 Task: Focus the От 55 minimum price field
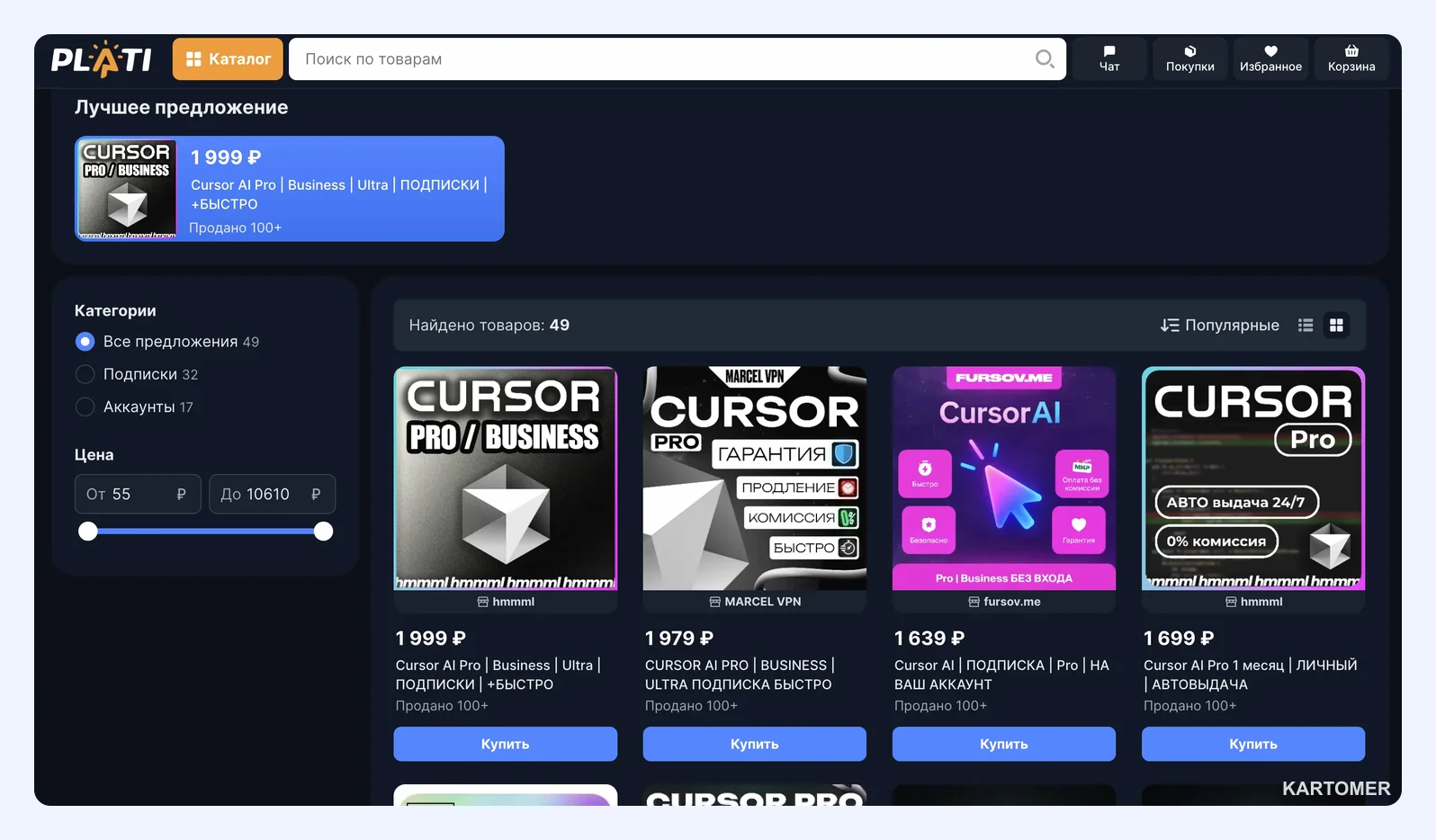coord(138,494)
